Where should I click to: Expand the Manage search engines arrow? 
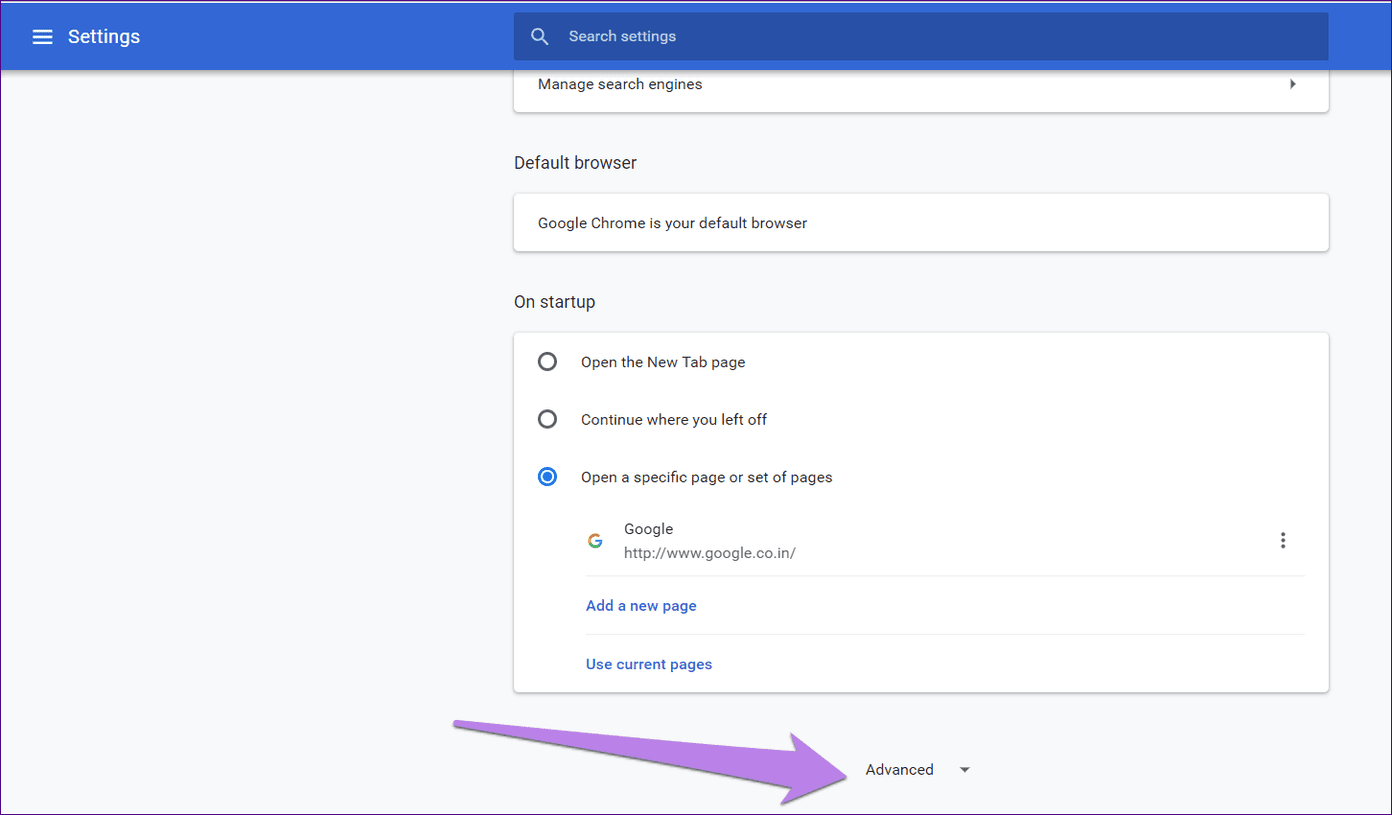tap(1293, 84)
